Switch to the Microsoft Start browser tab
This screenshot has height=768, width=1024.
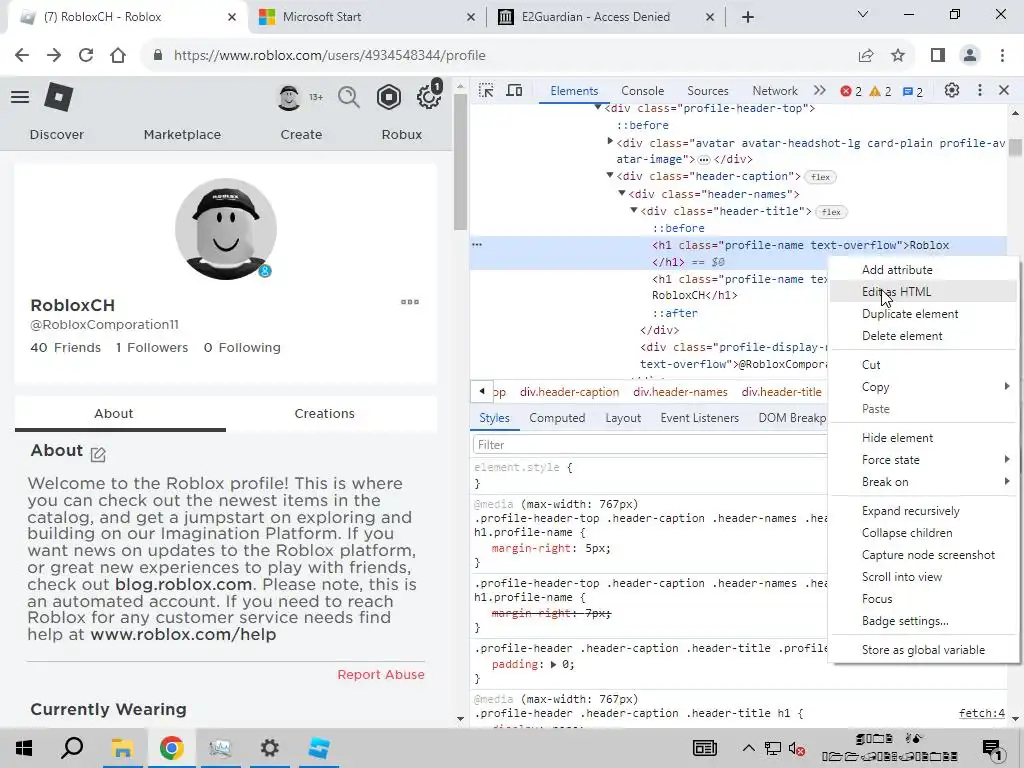coord(366,17)
